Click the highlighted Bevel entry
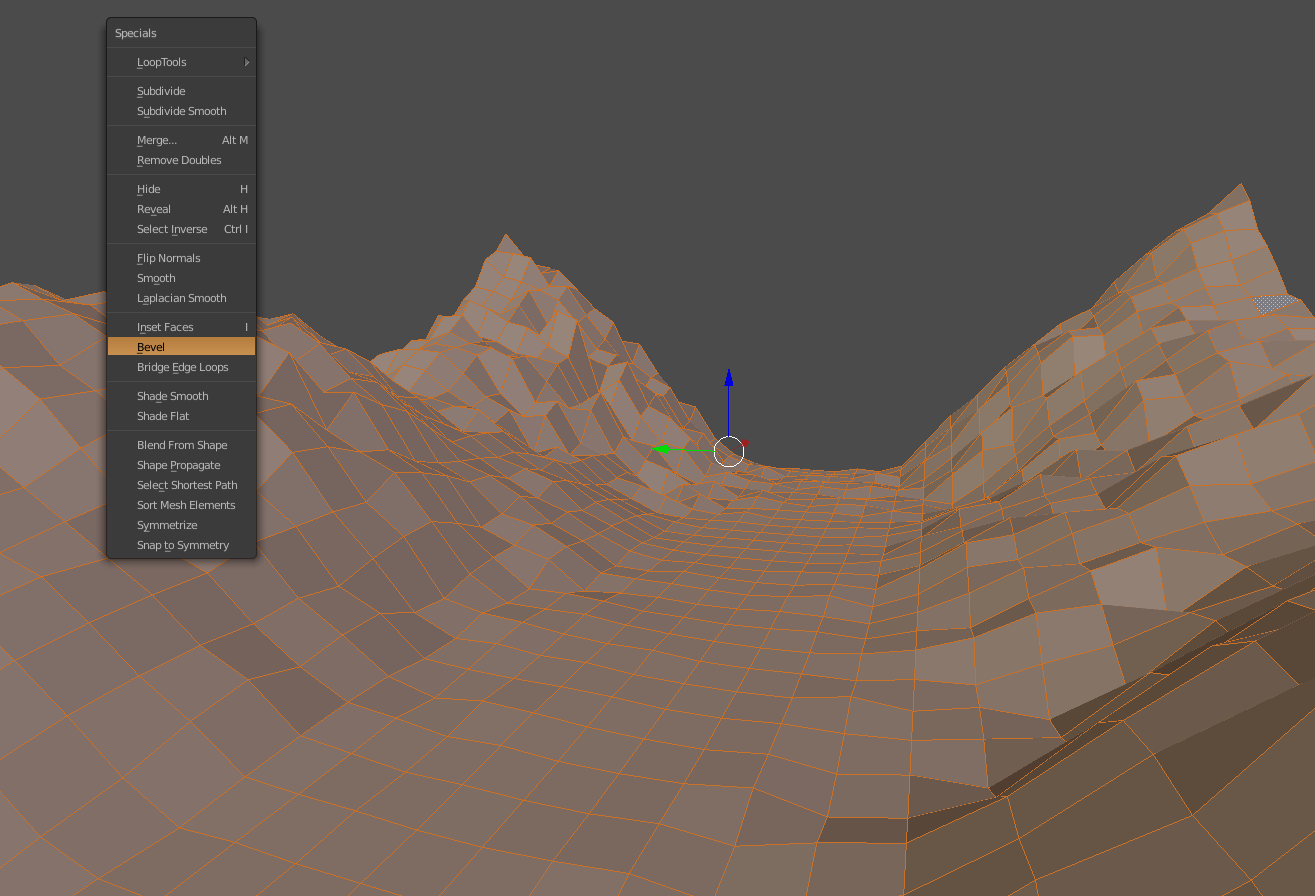The image size is (1315, 896). [x=181, y=347]
